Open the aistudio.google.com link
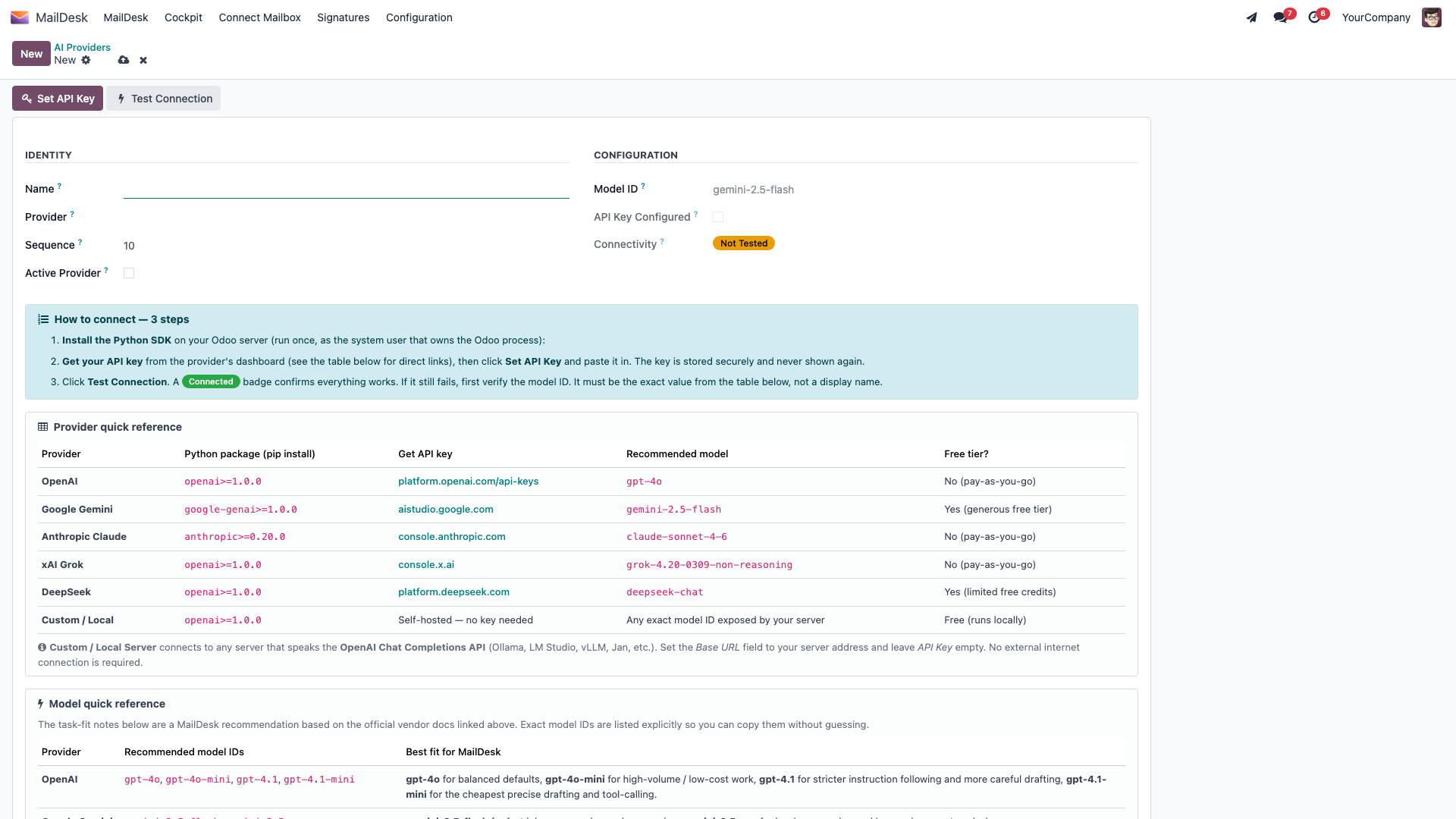Image resolution: width=1456 pixels, height=819 pixels. (446, 510)
